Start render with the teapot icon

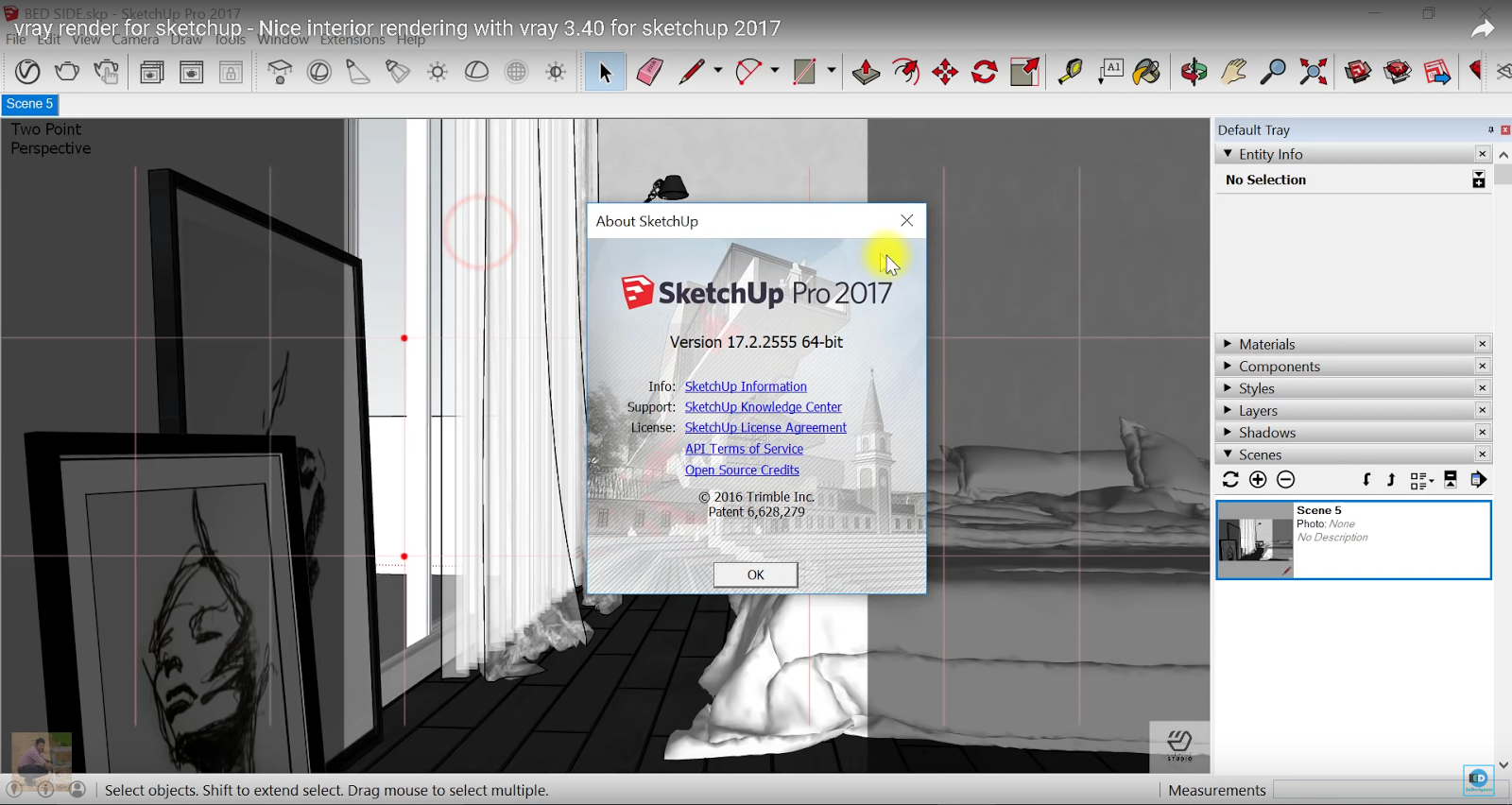tap(67, 72)
